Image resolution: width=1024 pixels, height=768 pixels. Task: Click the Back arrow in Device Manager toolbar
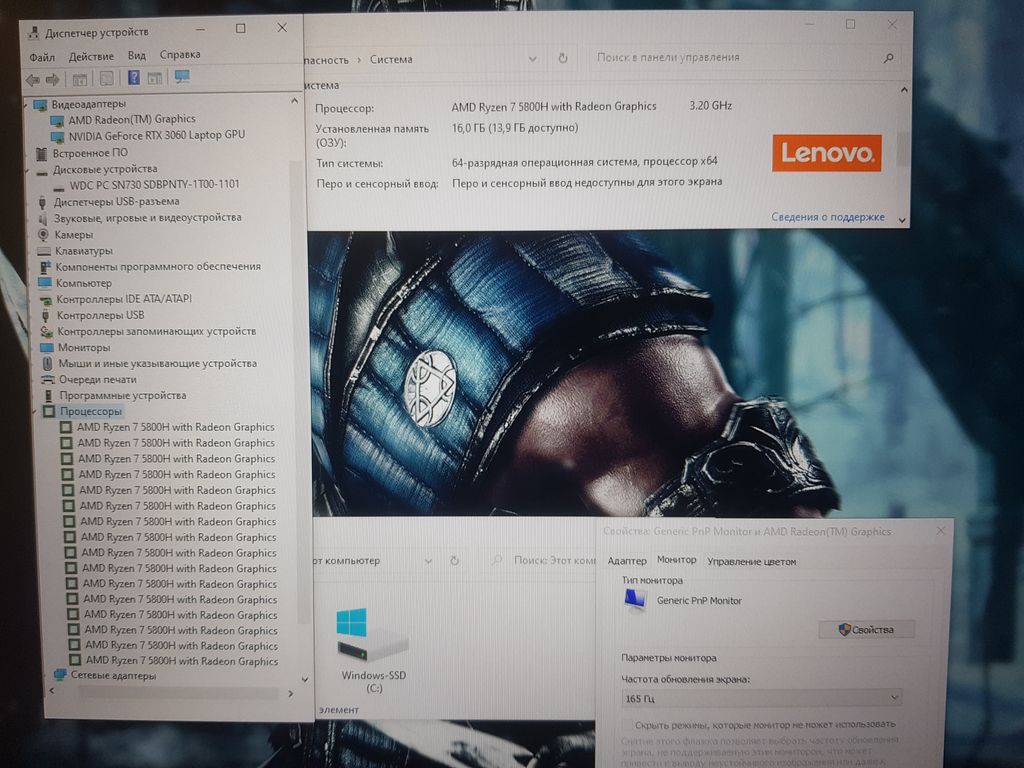(x=33, y=79)
